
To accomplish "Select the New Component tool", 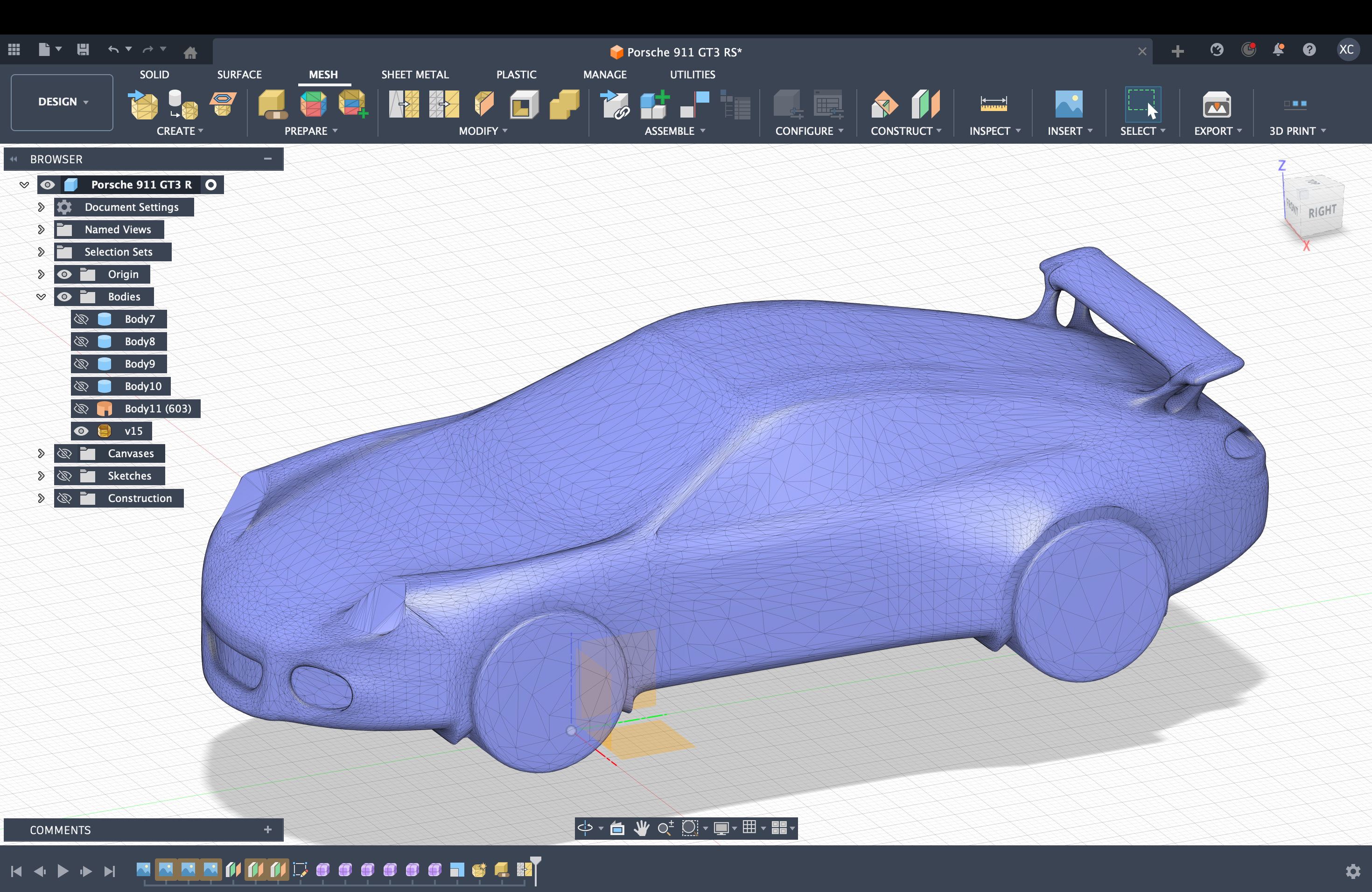I will click(x=654, y=105).
